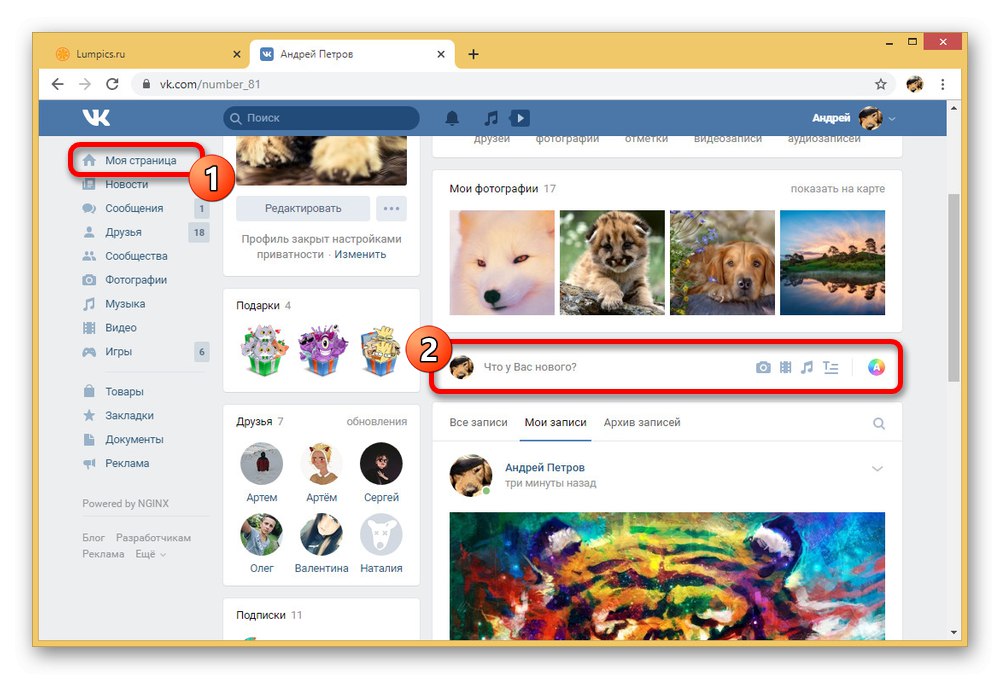Click into the Поиск search field
1000x679 pixels.
321,118
